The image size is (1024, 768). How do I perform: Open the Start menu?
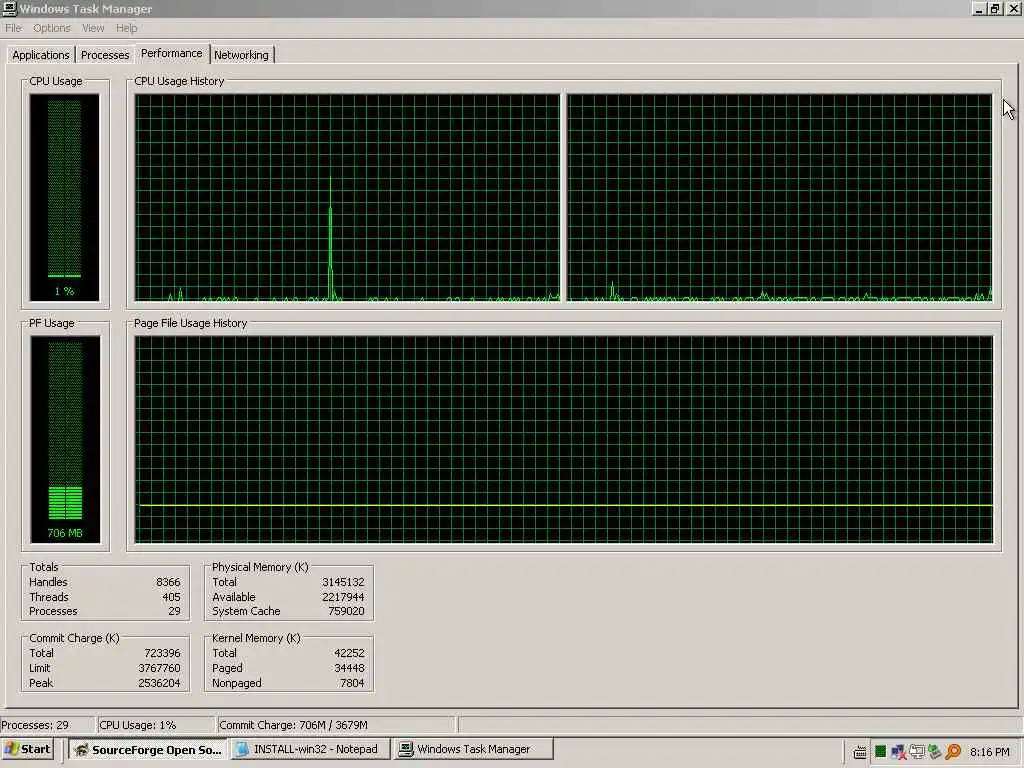coord(27,749)
